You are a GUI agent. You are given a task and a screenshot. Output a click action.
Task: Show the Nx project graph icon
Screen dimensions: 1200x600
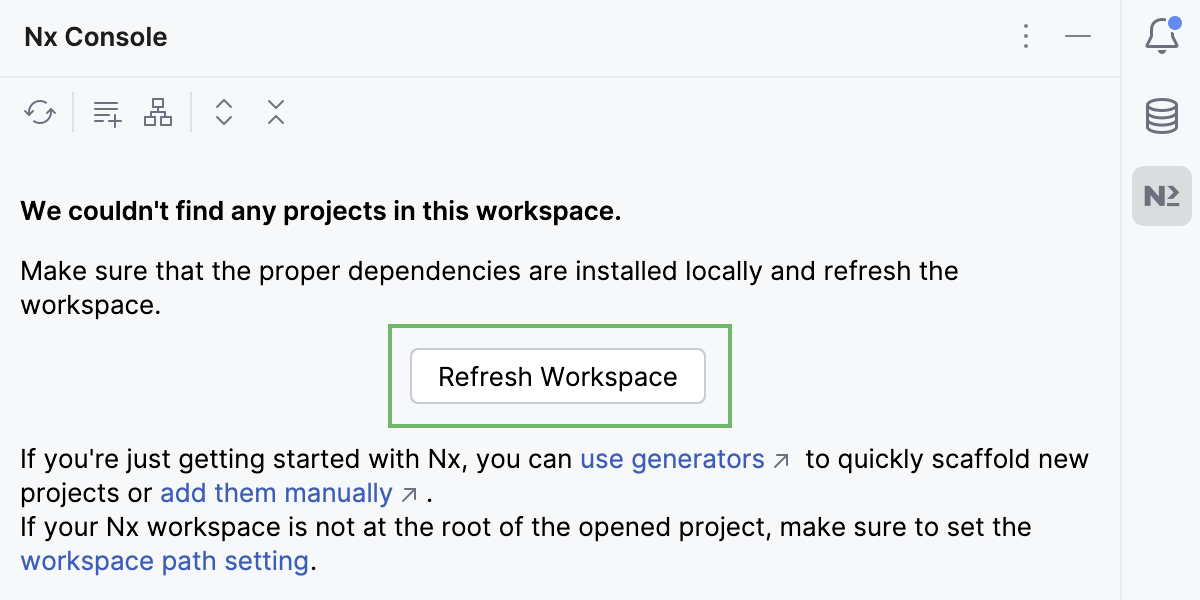pyautogui.click(x=157, y=112)
